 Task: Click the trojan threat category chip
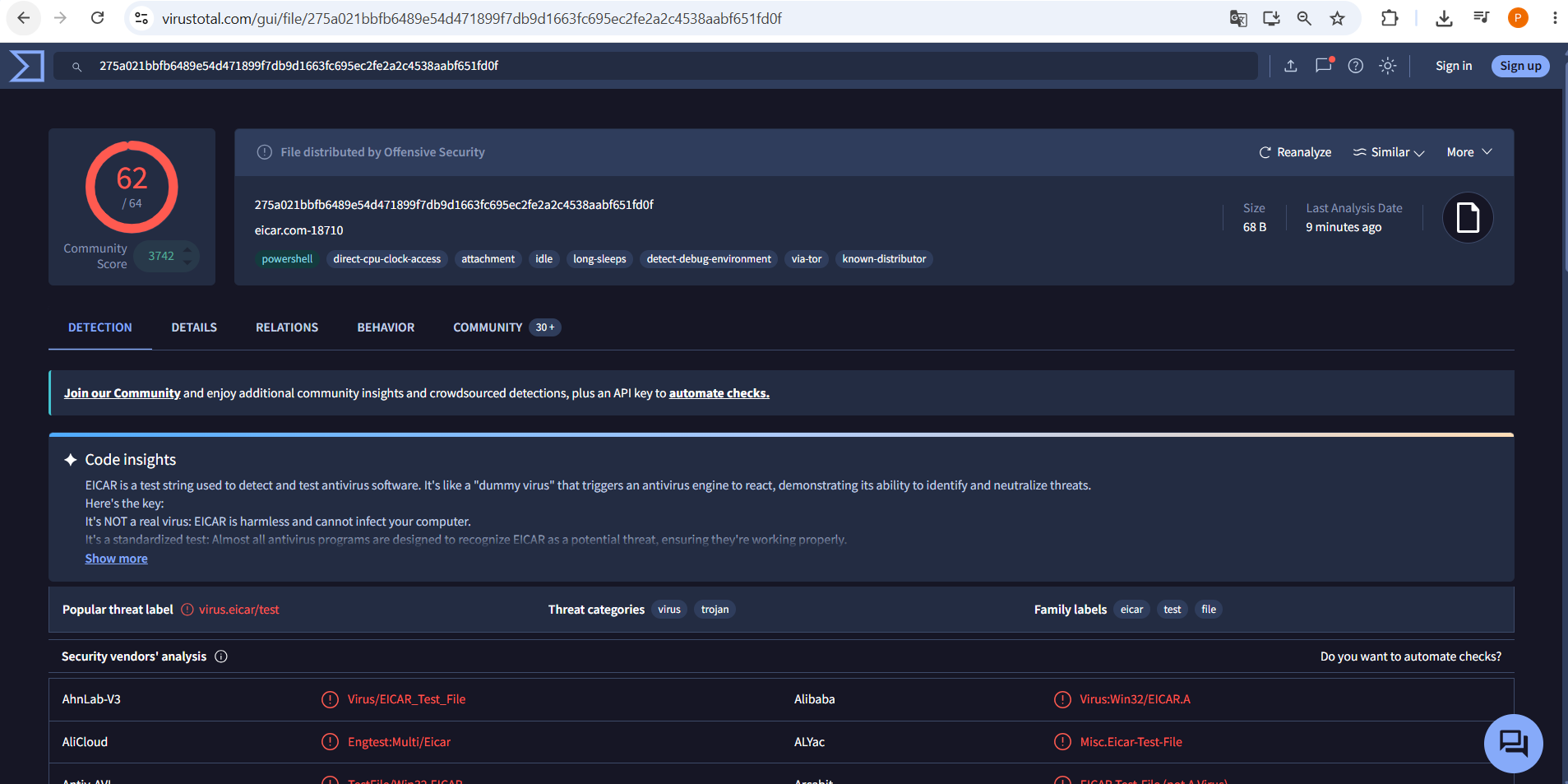point(715,610)
